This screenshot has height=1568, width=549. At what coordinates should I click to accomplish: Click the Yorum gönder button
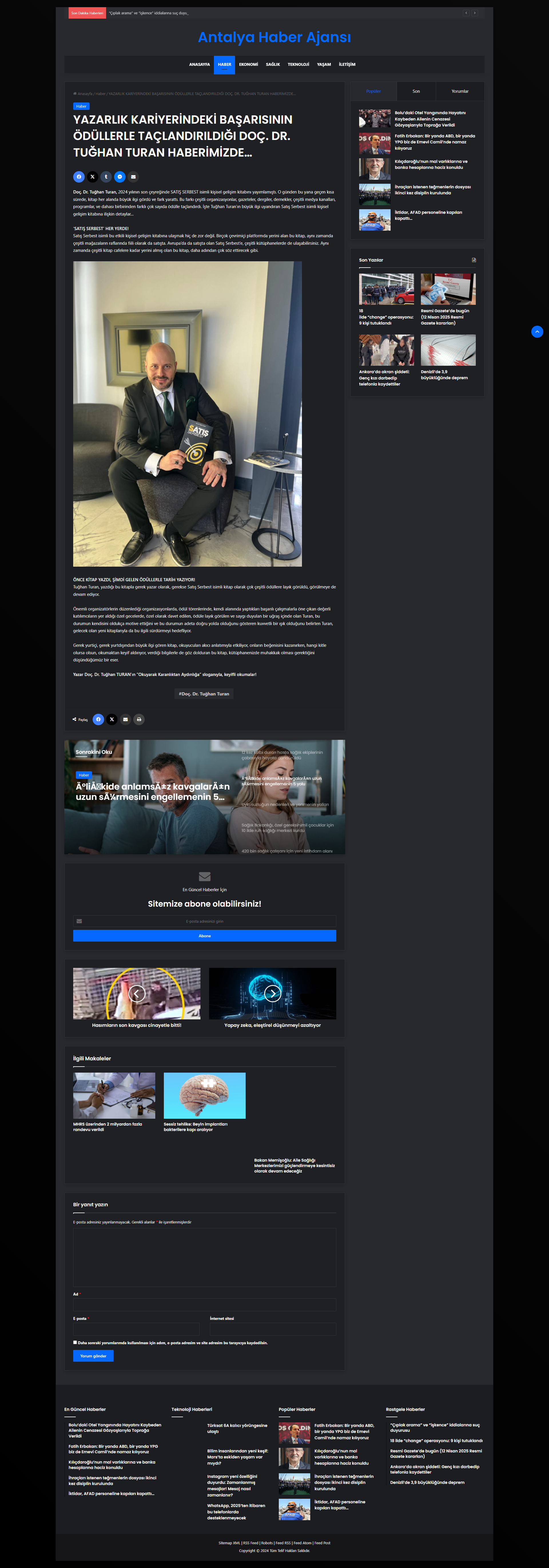click(93, 1356)
